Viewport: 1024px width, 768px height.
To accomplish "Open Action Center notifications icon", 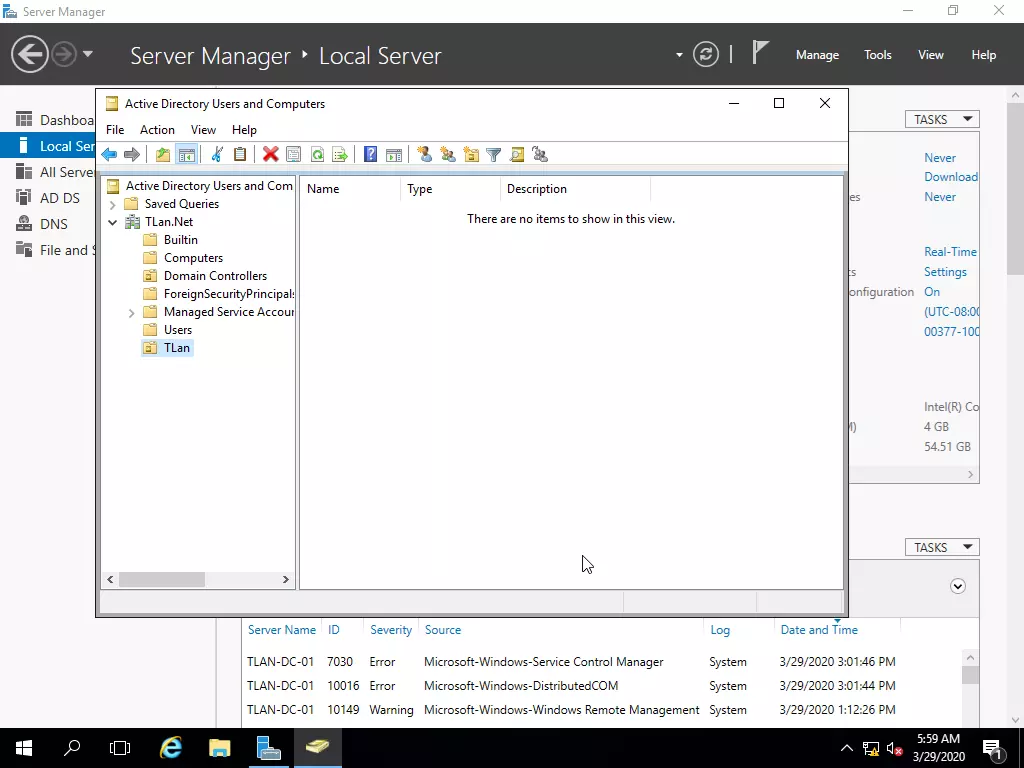I will tap(993, 748).
